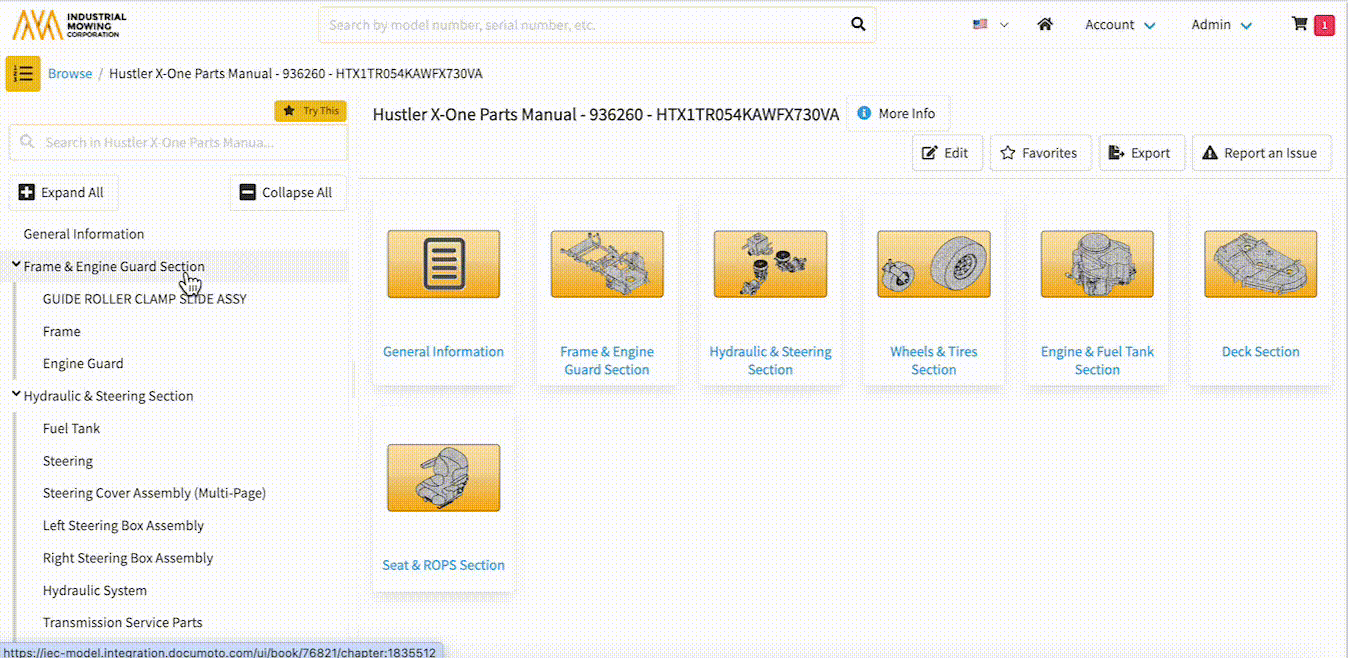Viewport: 1348px width, 658px height.
Task: Click the Edit button
Action: click(x=946, y=153)
